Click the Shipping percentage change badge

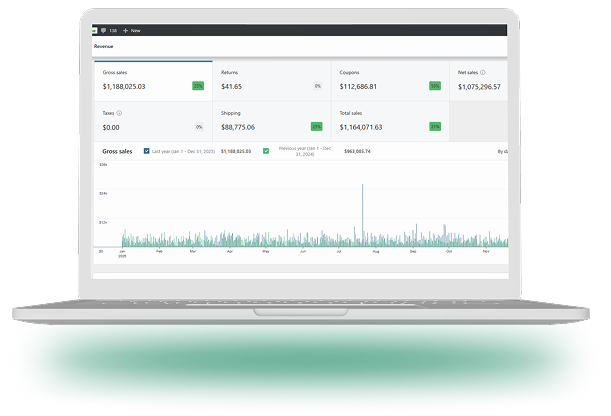click(x=316, y=127)
